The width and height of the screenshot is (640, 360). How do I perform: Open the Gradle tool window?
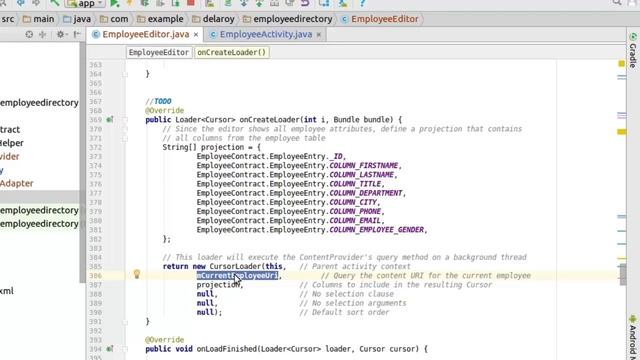pos(633,51)
